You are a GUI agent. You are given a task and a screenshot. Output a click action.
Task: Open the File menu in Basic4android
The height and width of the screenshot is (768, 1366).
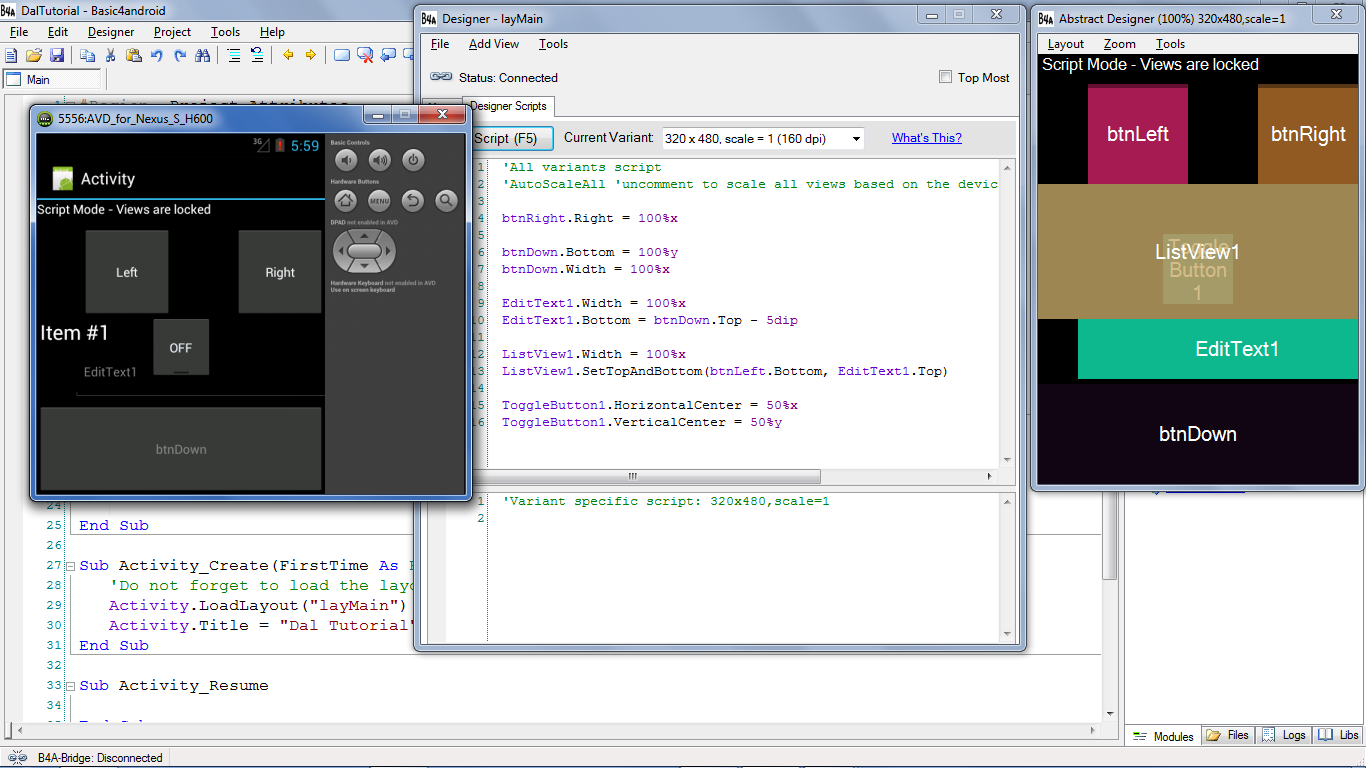[19, 32]
